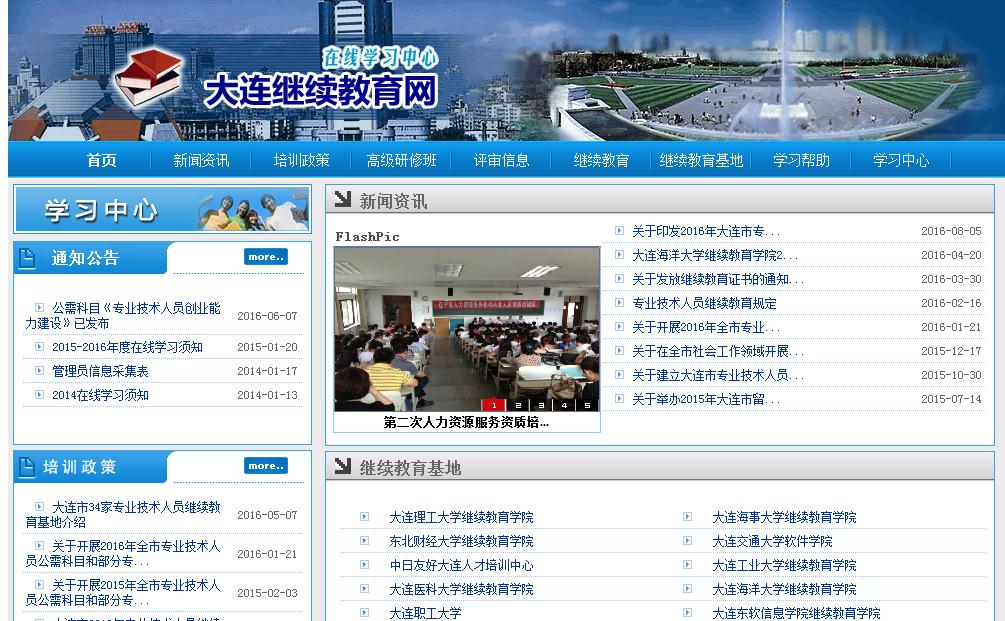The height and width of the screenshot is (621, 1005).
Task: Open the 首页 navigation tab
Action: point(101,160)
